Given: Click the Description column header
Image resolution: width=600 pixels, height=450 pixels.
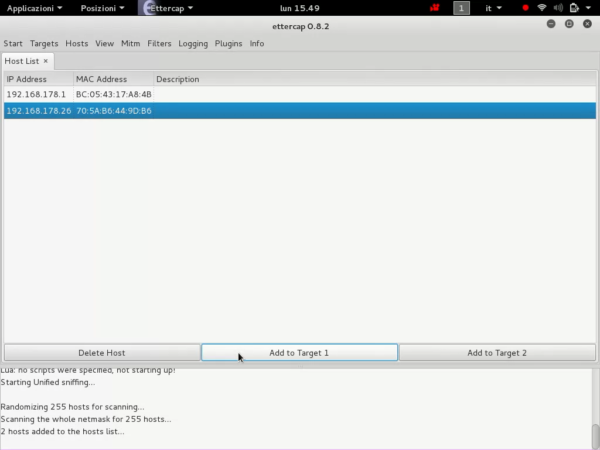Looking at the screenshot, I should coord(375,79).
